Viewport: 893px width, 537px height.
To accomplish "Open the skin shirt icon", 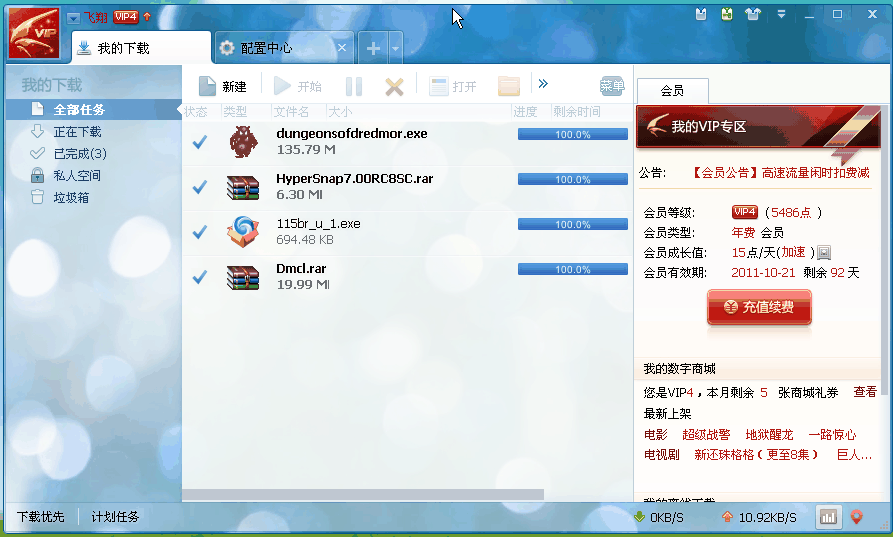I will tap(753, 14).
